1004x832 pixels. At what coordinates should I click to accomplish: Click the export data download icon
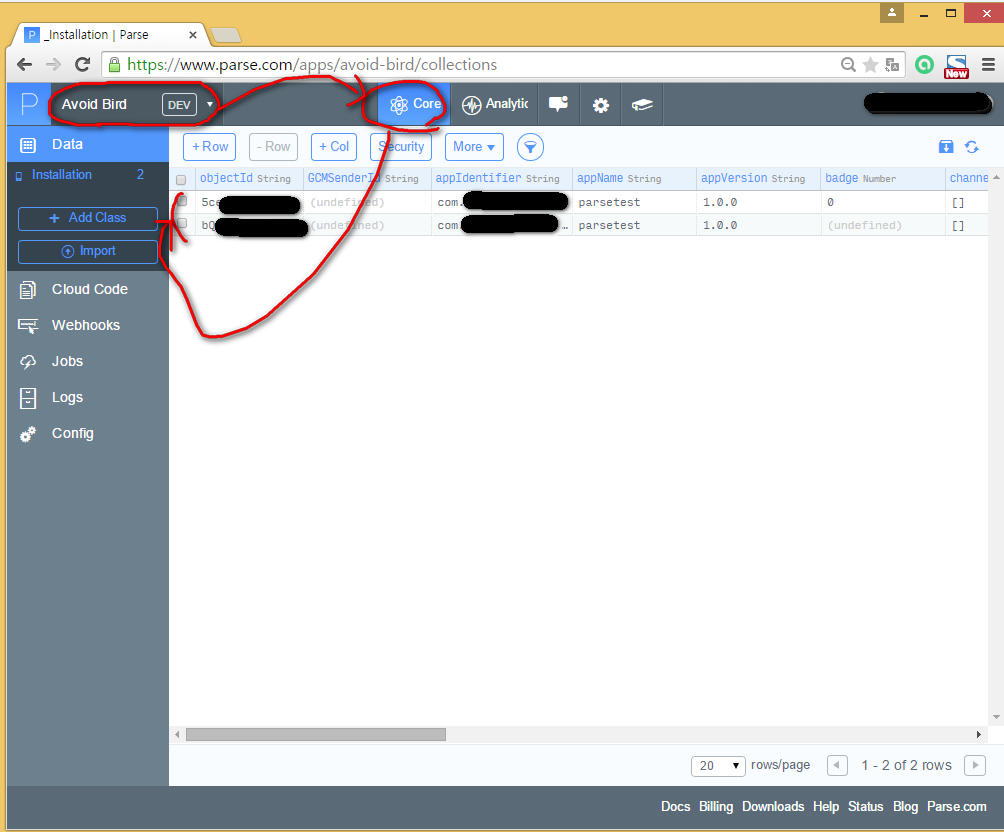(x=946, y=147)
